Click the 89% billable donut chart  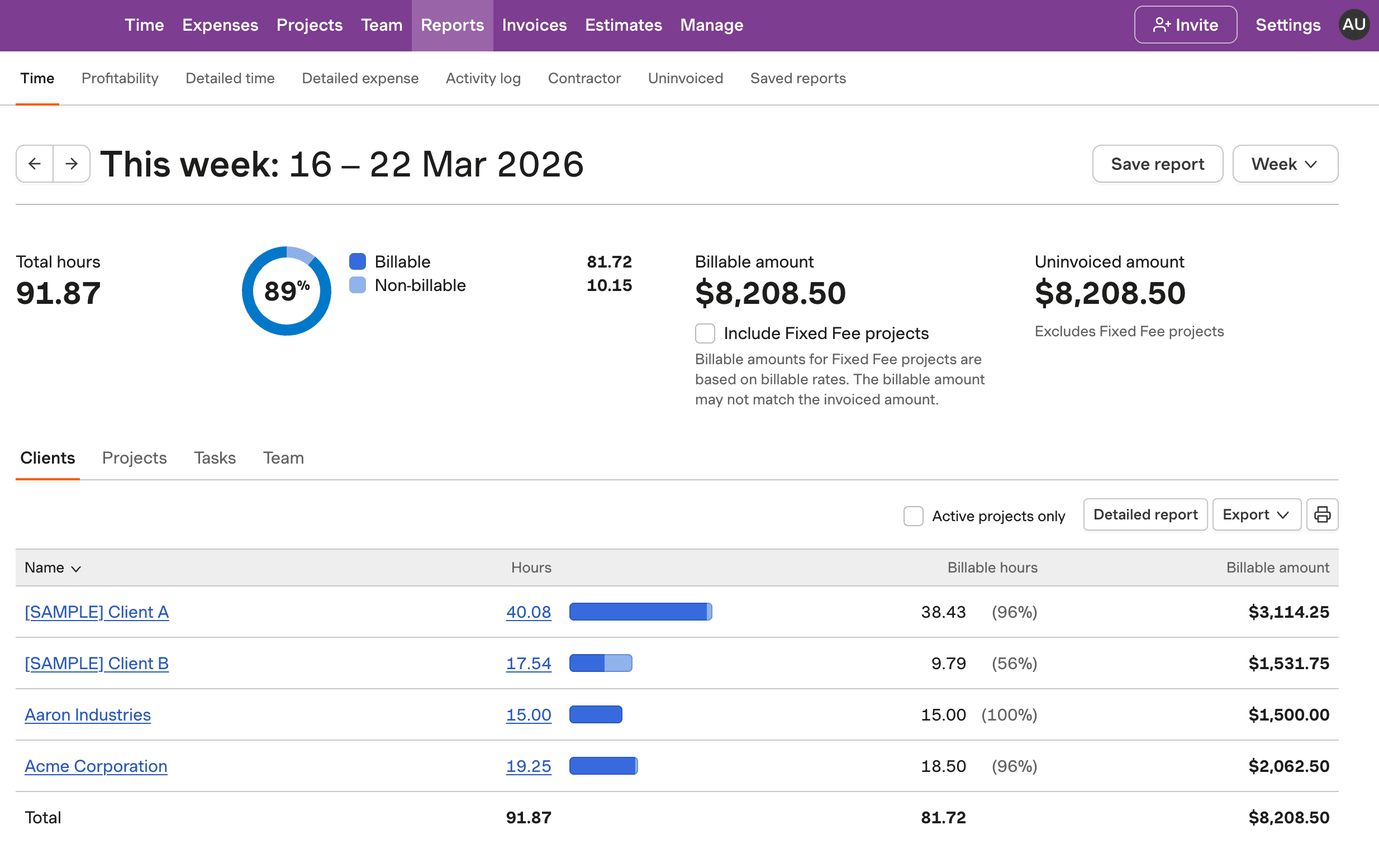[x=286, y=290]
